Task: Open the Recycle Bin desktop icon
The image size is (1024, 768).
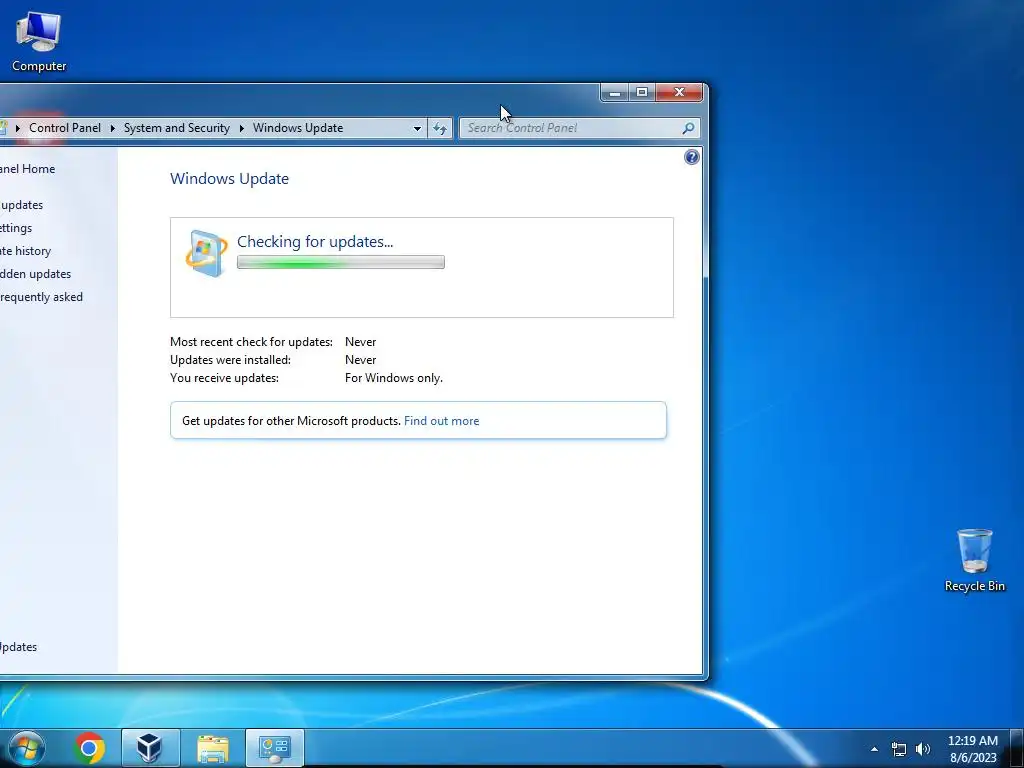Action: pyautogui.click(x=974, y=560)
